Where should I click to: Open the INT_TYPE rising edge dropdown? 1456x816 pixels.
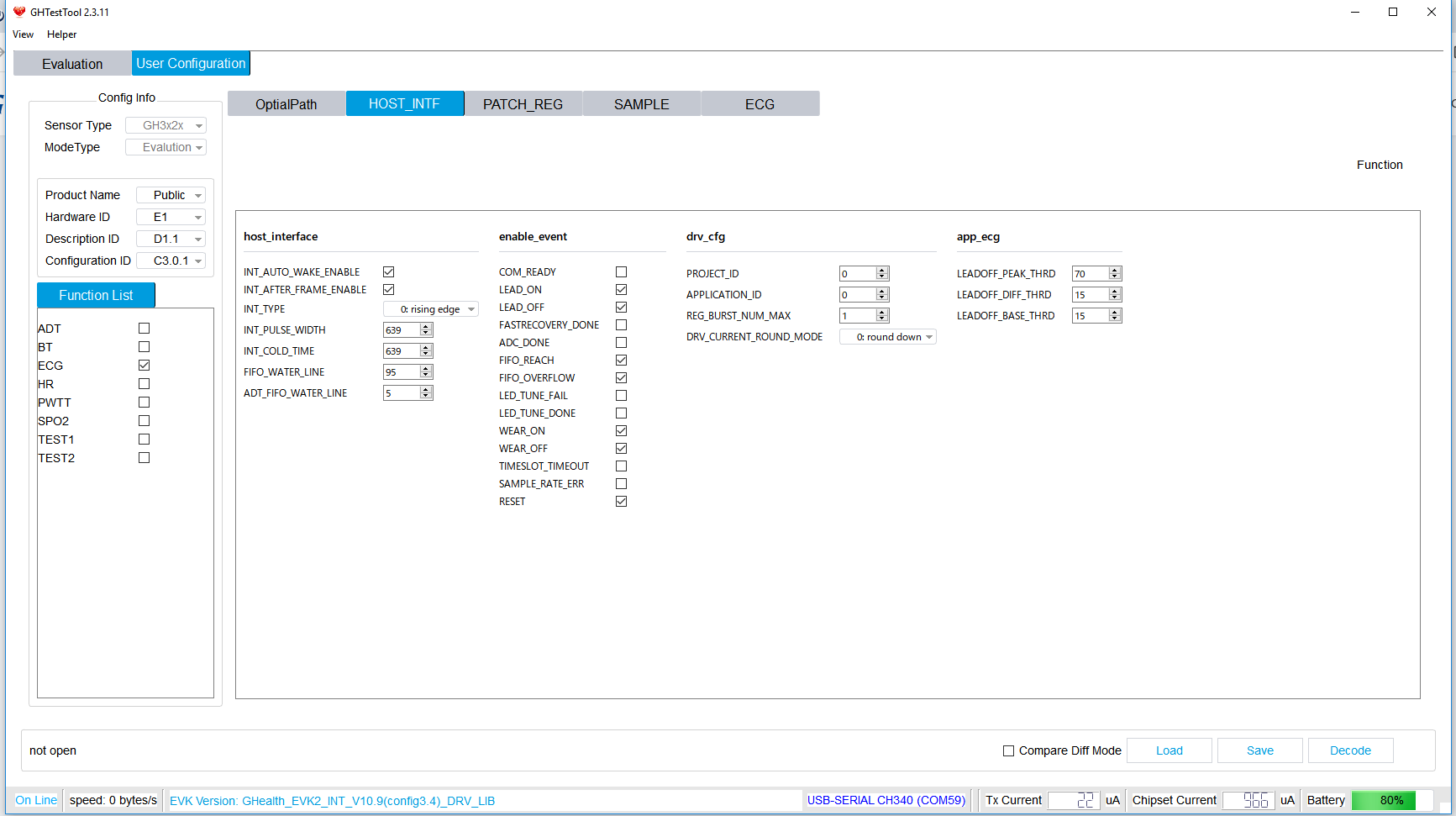[x=431, y=309]
